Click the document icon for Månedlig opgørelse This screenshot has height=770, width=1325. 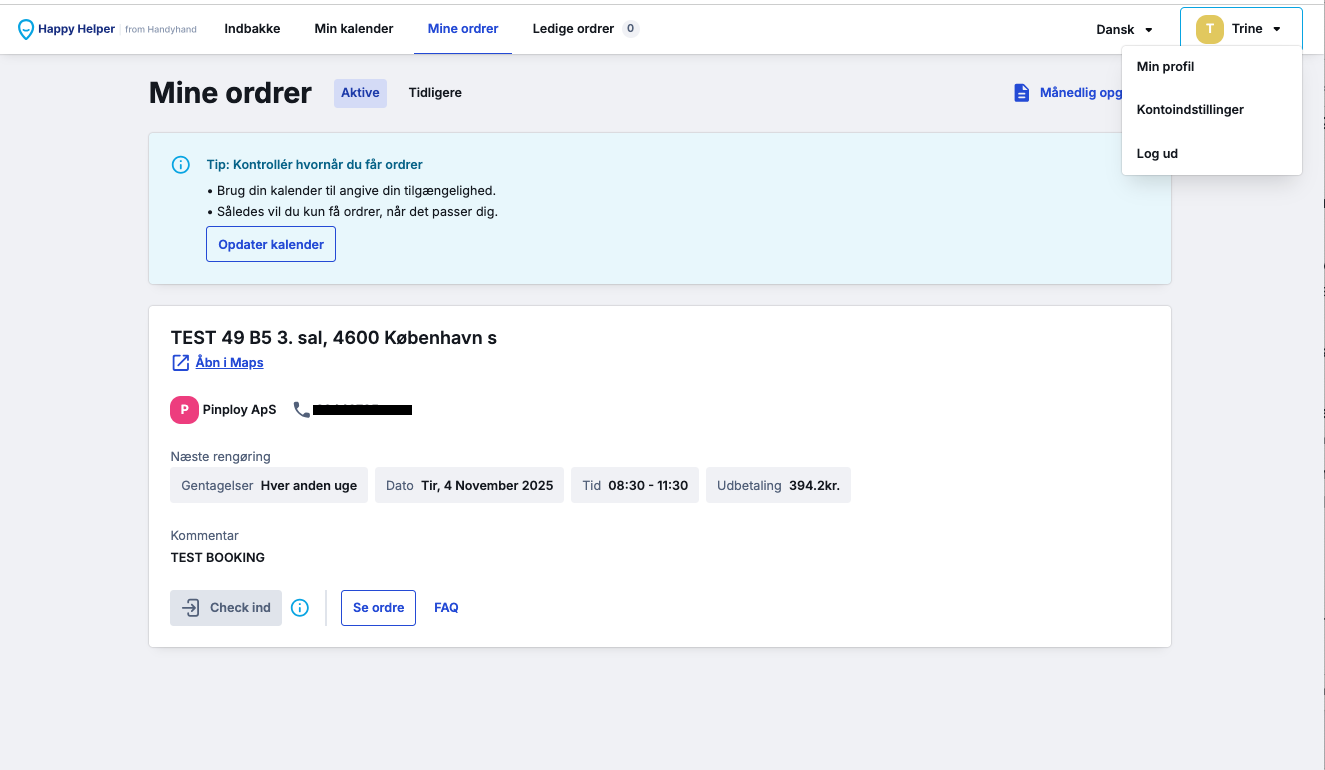point(1021,93)
